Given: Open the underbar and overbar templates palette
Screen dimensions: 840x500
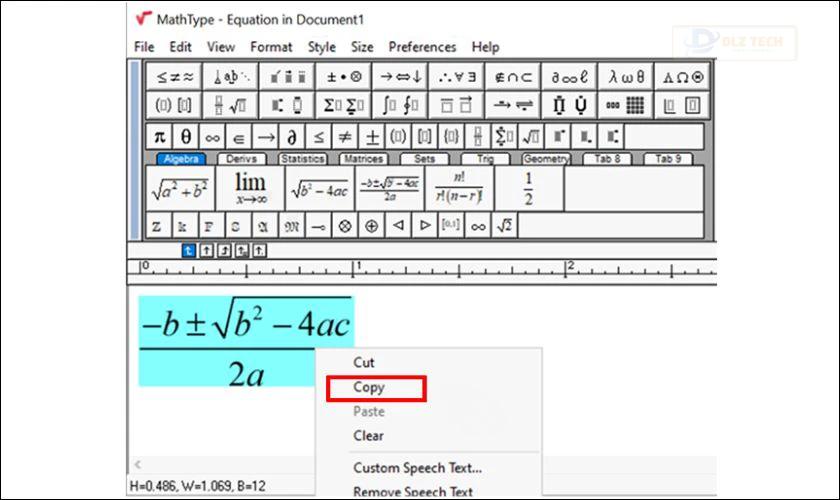Looking at the screenshot, I should coord(457,105).
